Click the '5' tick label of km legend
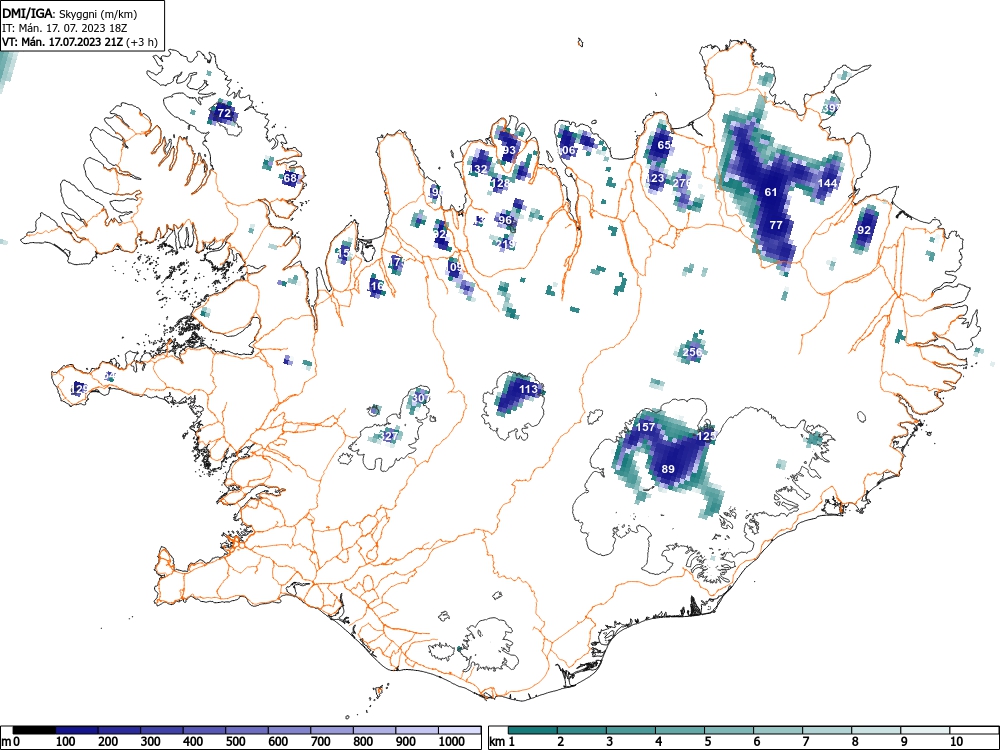 click(x=707, y=742)
